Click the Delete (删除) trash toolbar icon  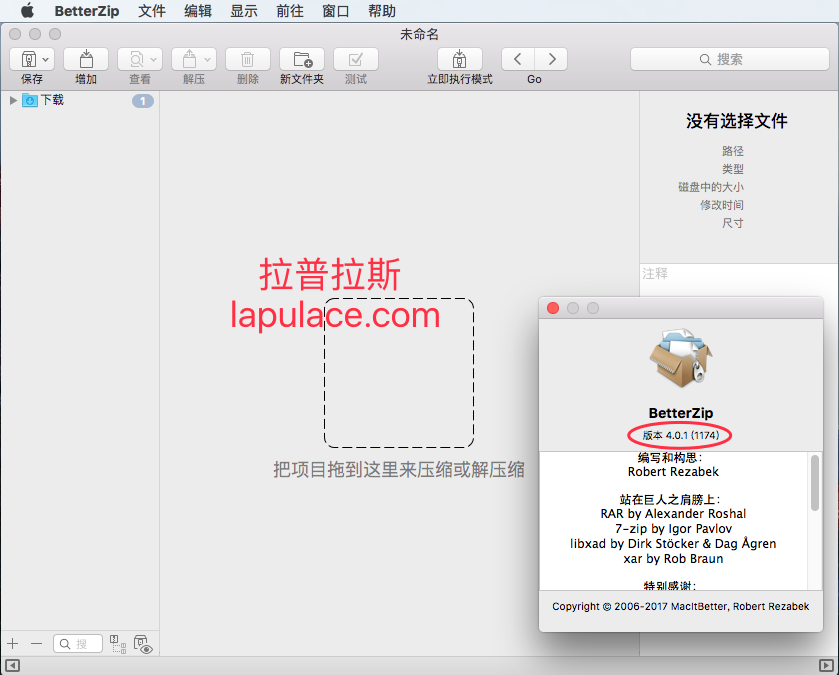click(248, 59)
